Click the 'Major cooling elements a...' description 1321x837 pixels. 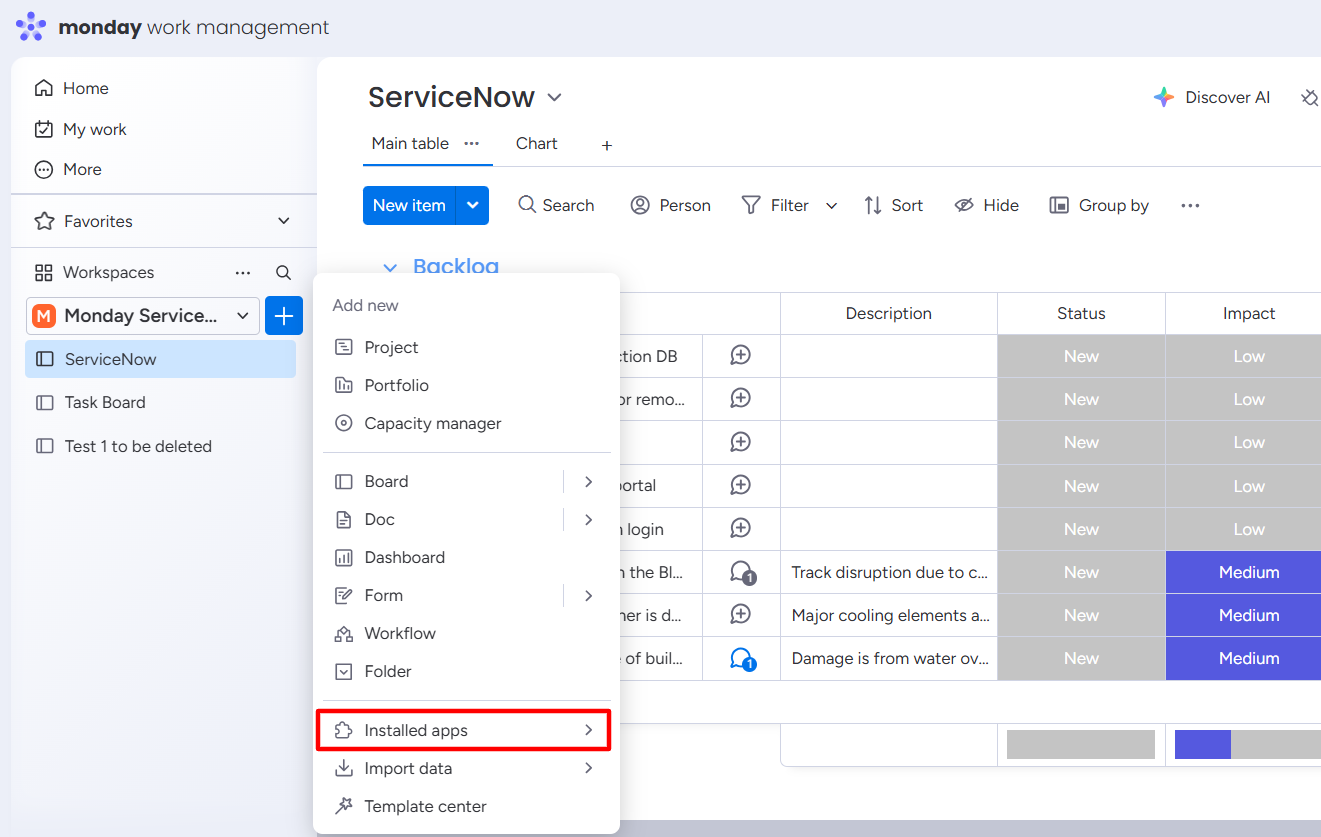tap(889, 615)
